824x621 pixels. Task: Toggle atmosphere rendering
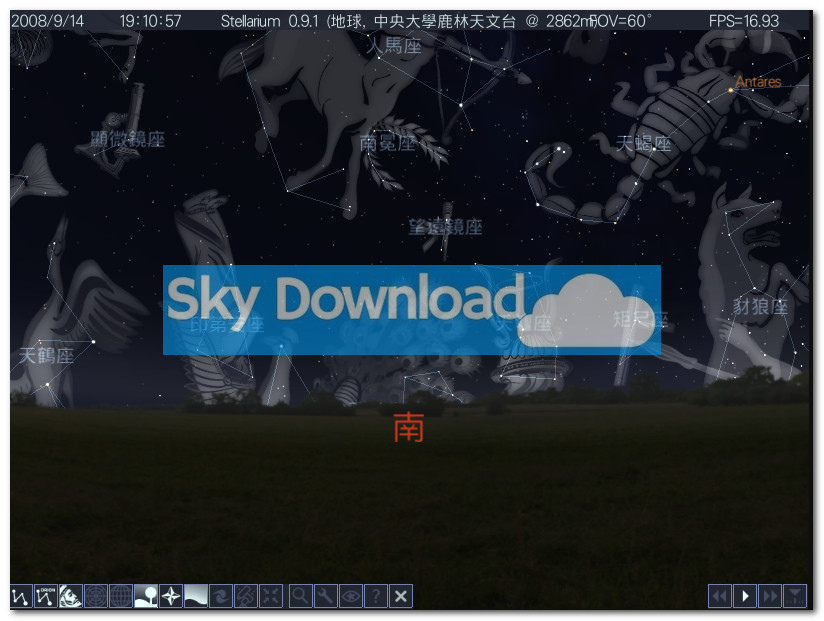196,596
